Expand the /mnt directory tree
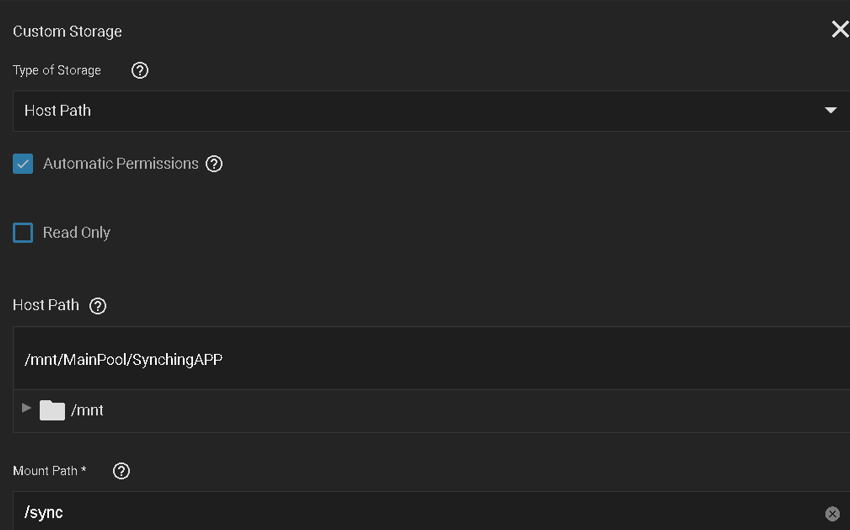The image size is (850, 530). click(26, 408)
